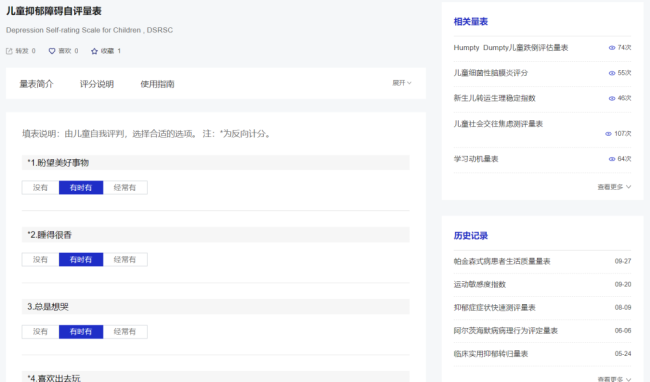Image resolution: width=650 pixels, height=382 pixels.
Task: Switch to the 评分说明 tab
Action: click(97, 84)
